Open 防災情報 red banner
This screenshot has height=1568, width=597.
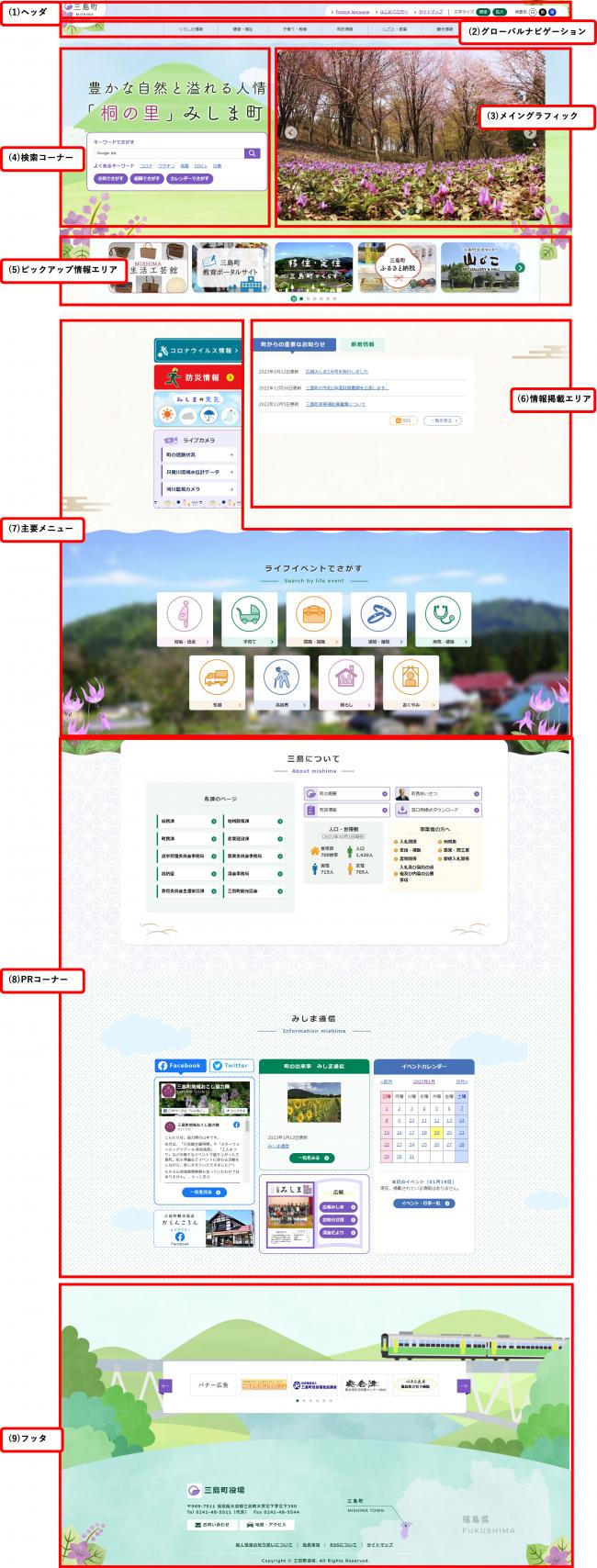pos(197,377)
